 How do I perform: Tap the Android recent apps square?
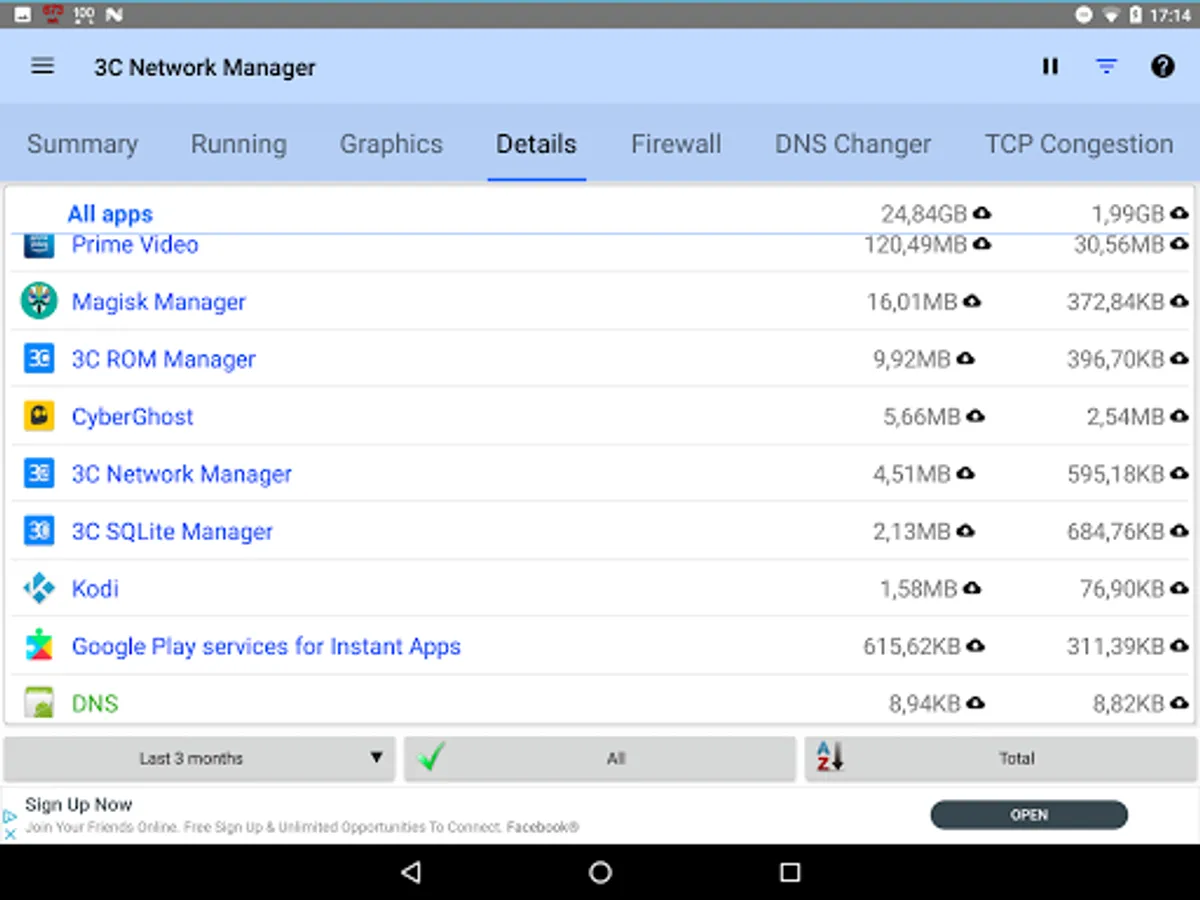(x=790, y=872)
